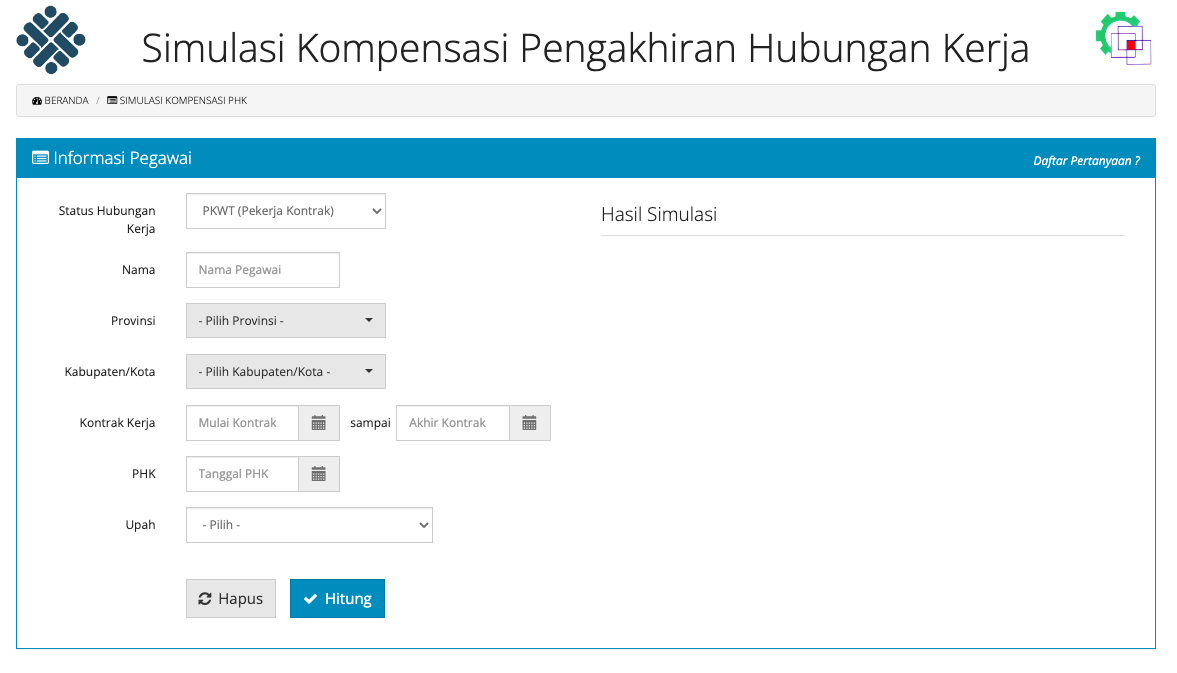Open the Upah selection dropdown
The height and width of the screenshot is (673, 1177).
(x=309, y=525)
